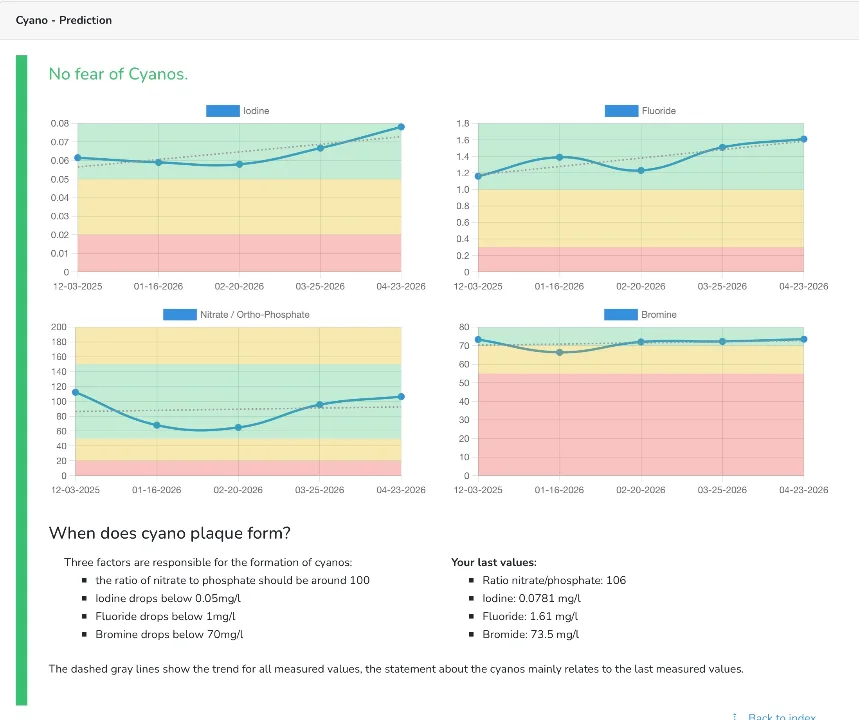
Task: Click the Cyano - Prediction header title
Action: [x=64, y=20]
